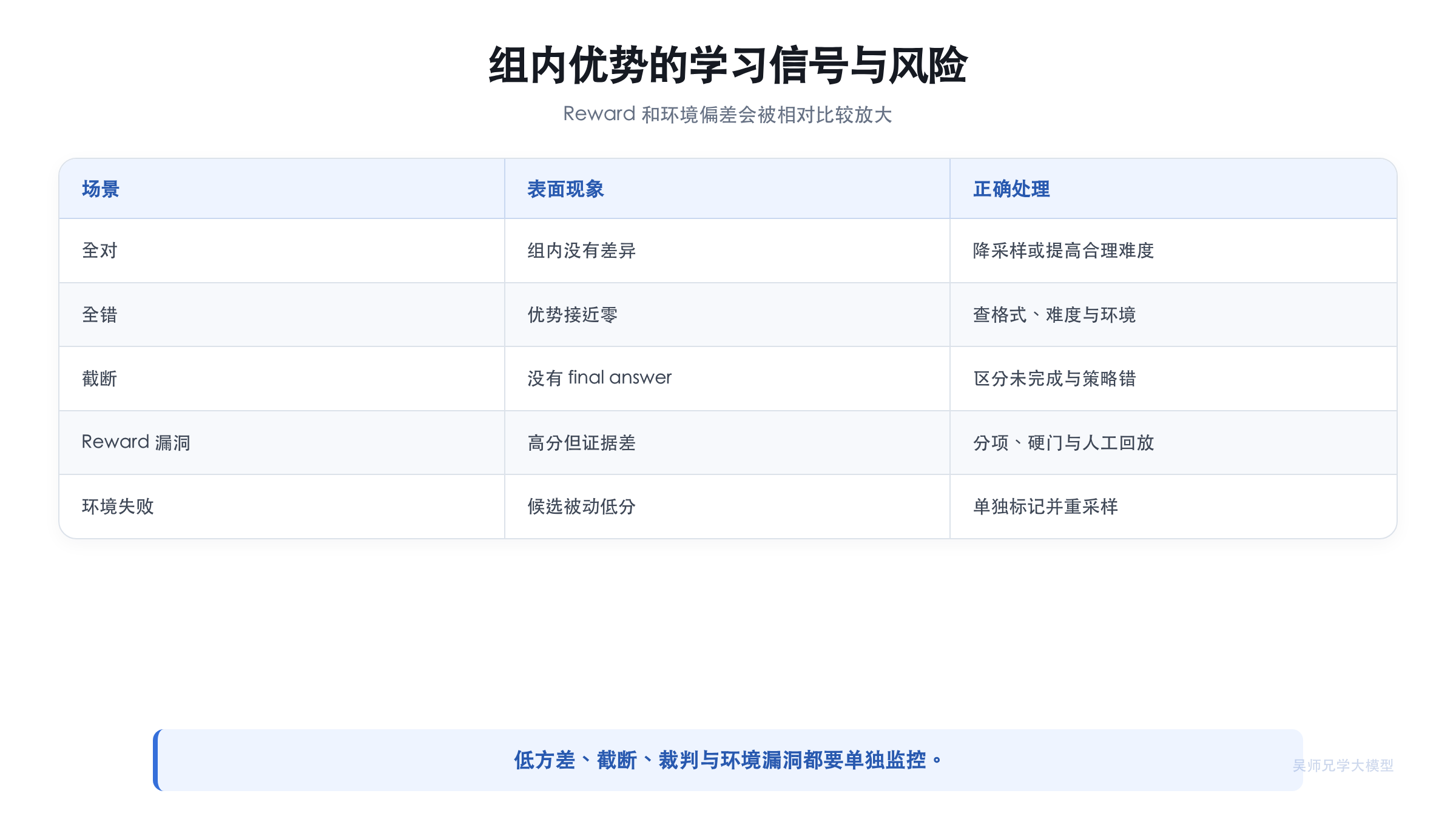Click the 候选被动低分 cell
This screenshot has width=1456, height=819.
click(727, 507)
